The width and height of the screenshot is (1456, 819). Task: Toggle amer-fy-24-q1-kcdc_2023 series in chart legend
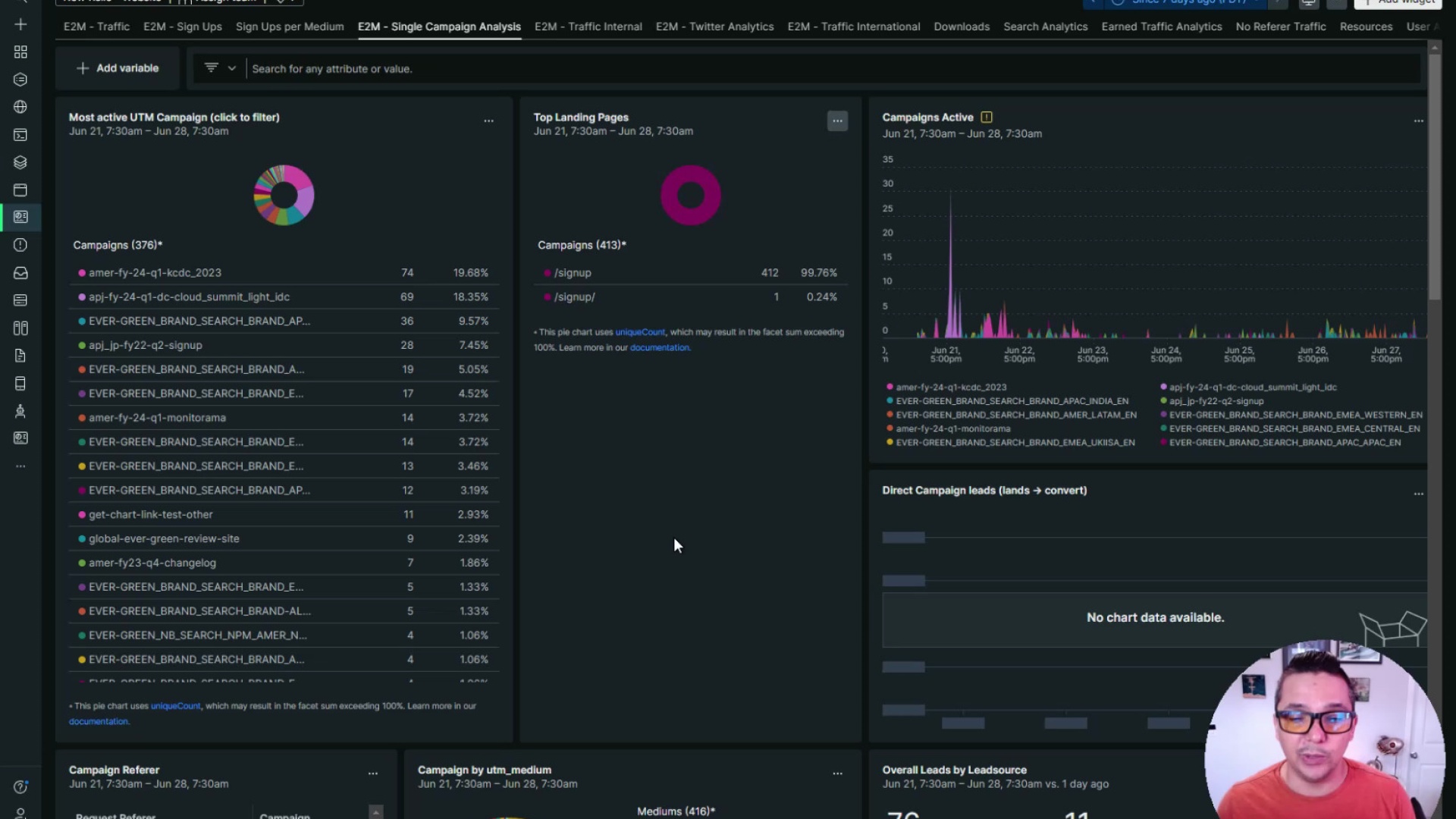(x=946, y=387)
